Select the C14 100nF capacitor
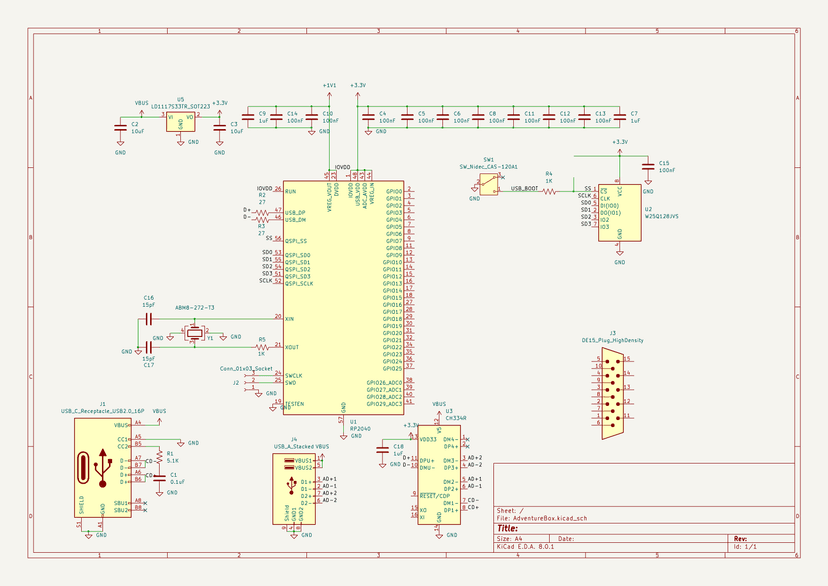 [276, 117]
